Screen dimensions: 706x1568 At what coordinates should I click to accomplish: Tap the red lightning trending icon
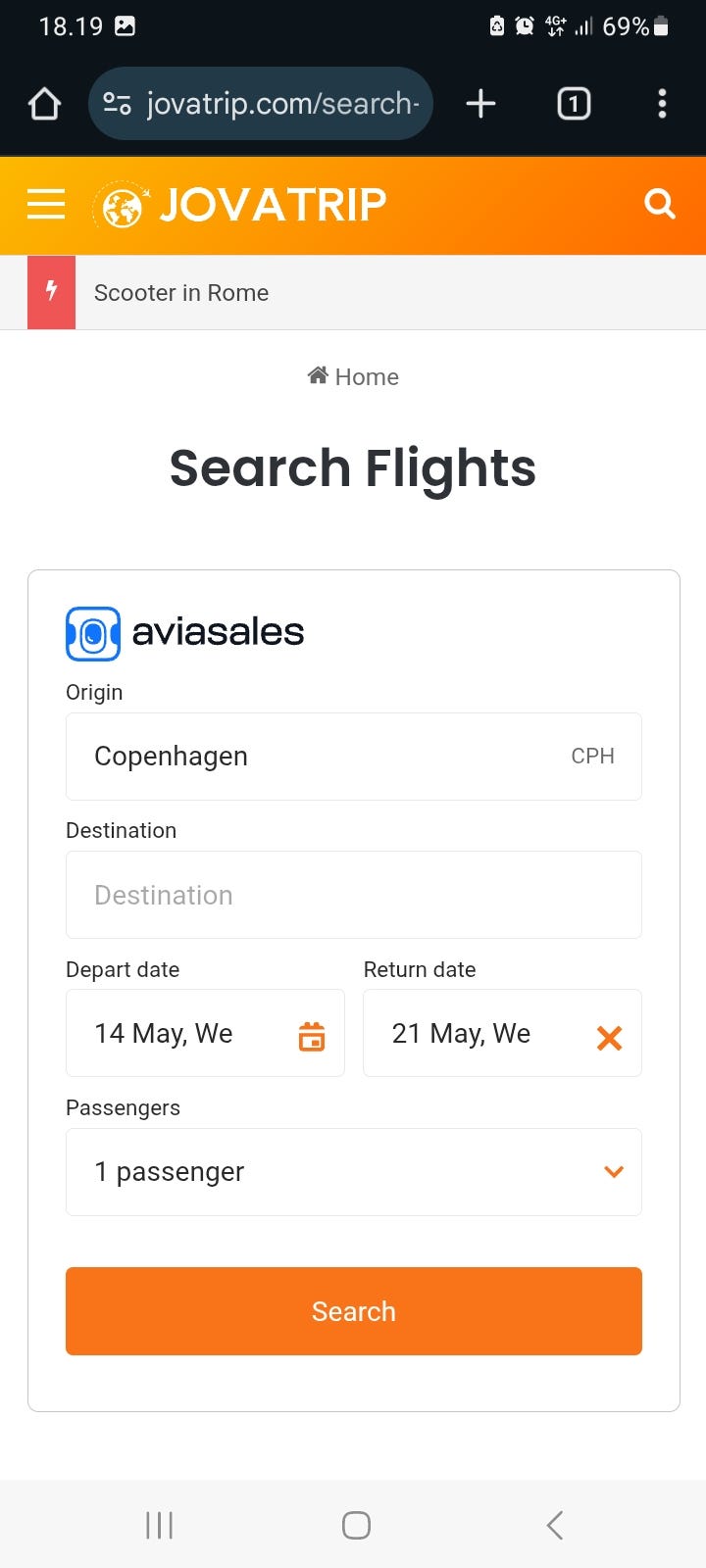click(52, 292)
